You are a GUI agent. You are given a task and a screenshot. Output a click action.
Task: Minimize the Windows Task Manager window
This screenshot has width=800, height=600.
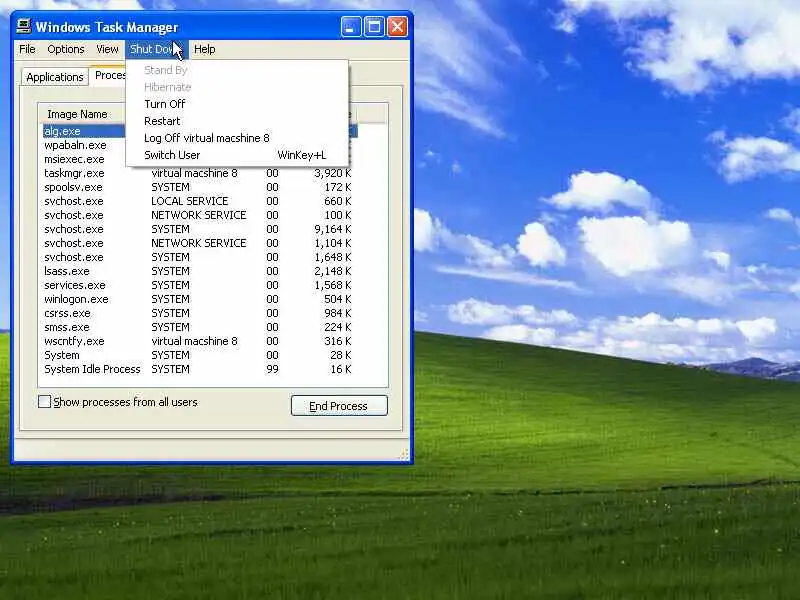tap(351, 27)
